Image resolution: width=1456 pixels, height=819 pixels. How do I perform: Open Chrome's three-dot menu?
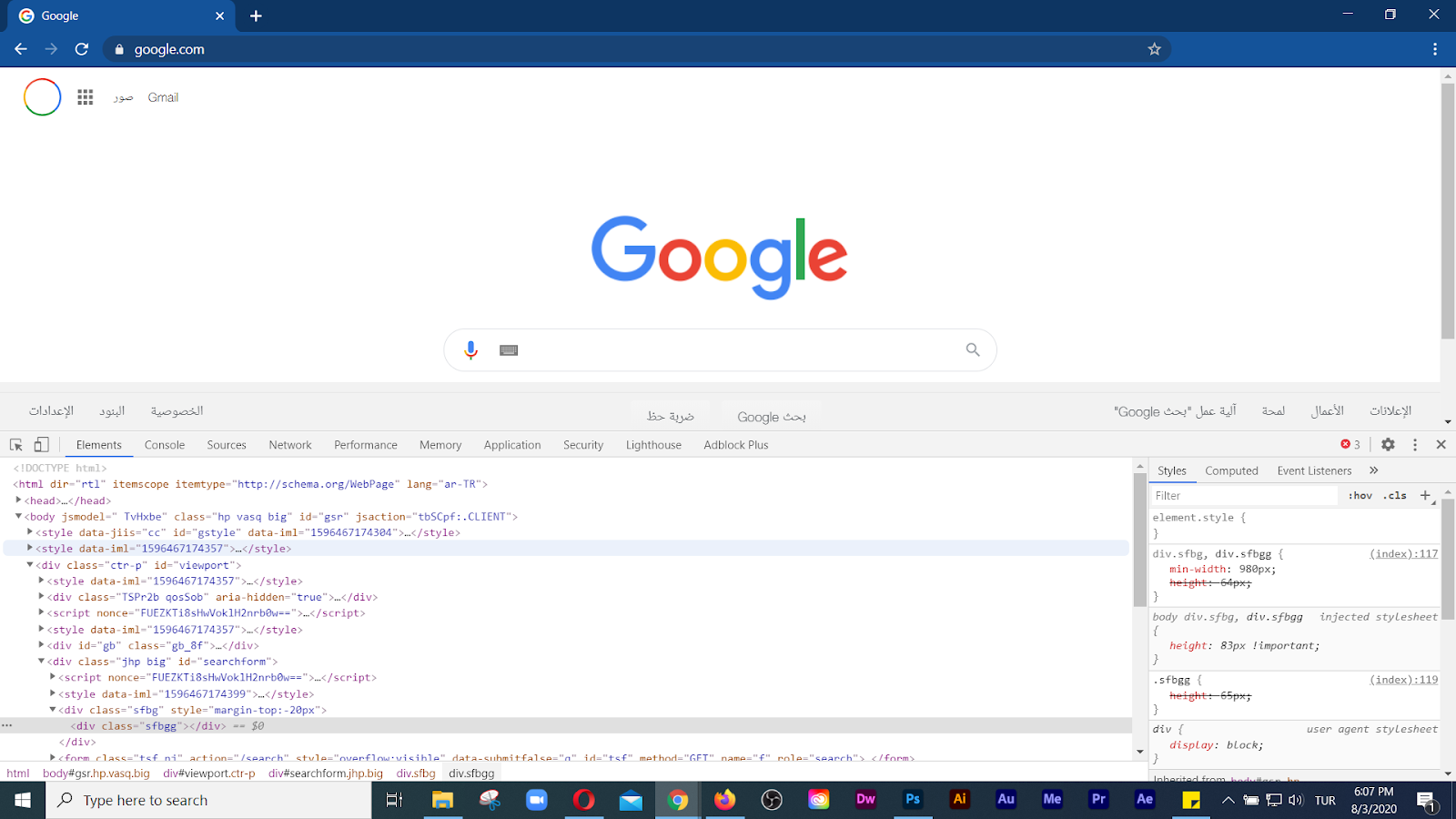pyautogui.click(x=1435, y=49)
